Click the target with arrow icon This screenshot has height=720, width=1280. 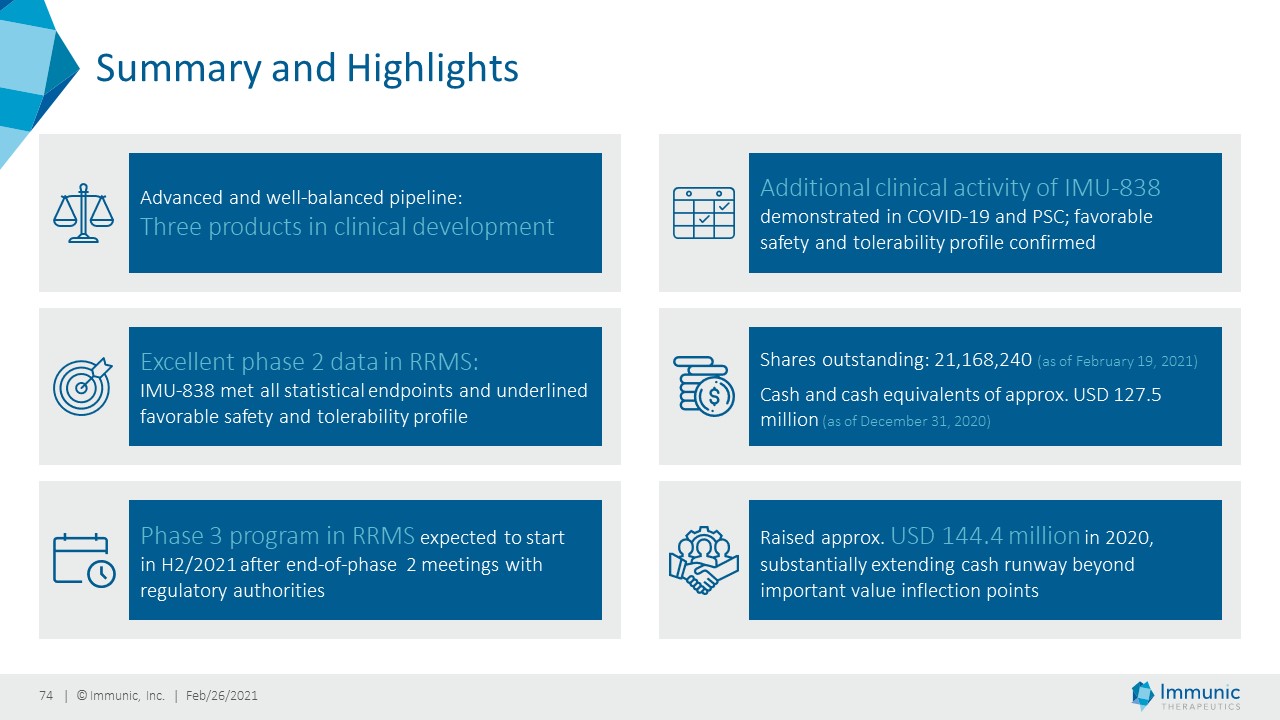(84, 386)
